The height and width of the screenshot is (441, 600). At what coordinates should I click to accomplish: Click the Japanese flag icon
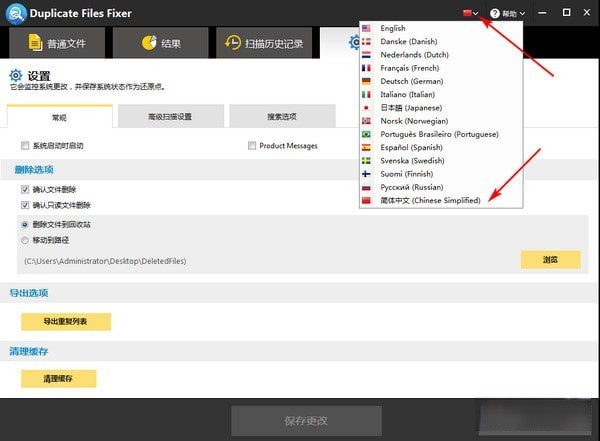point(366,108)
